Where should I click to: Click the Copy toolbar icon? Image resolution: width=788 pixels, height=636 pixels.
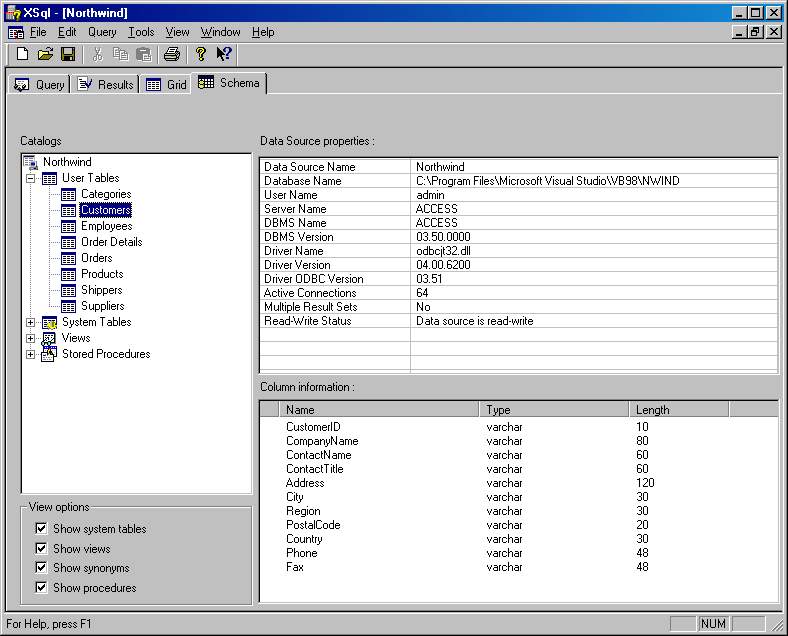pos(121,54)
